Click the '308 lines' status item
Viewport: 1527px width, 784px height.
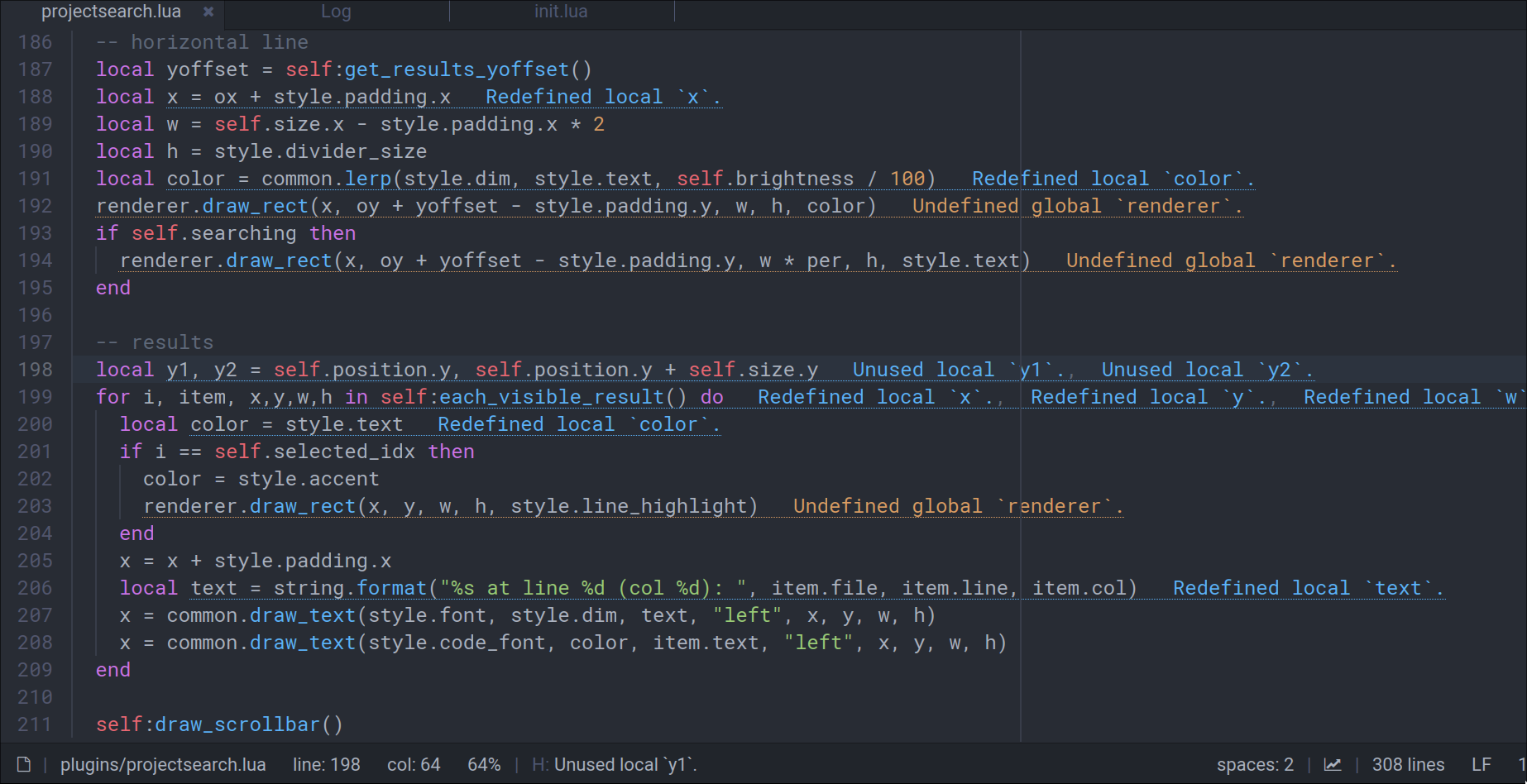point(1408,764)
